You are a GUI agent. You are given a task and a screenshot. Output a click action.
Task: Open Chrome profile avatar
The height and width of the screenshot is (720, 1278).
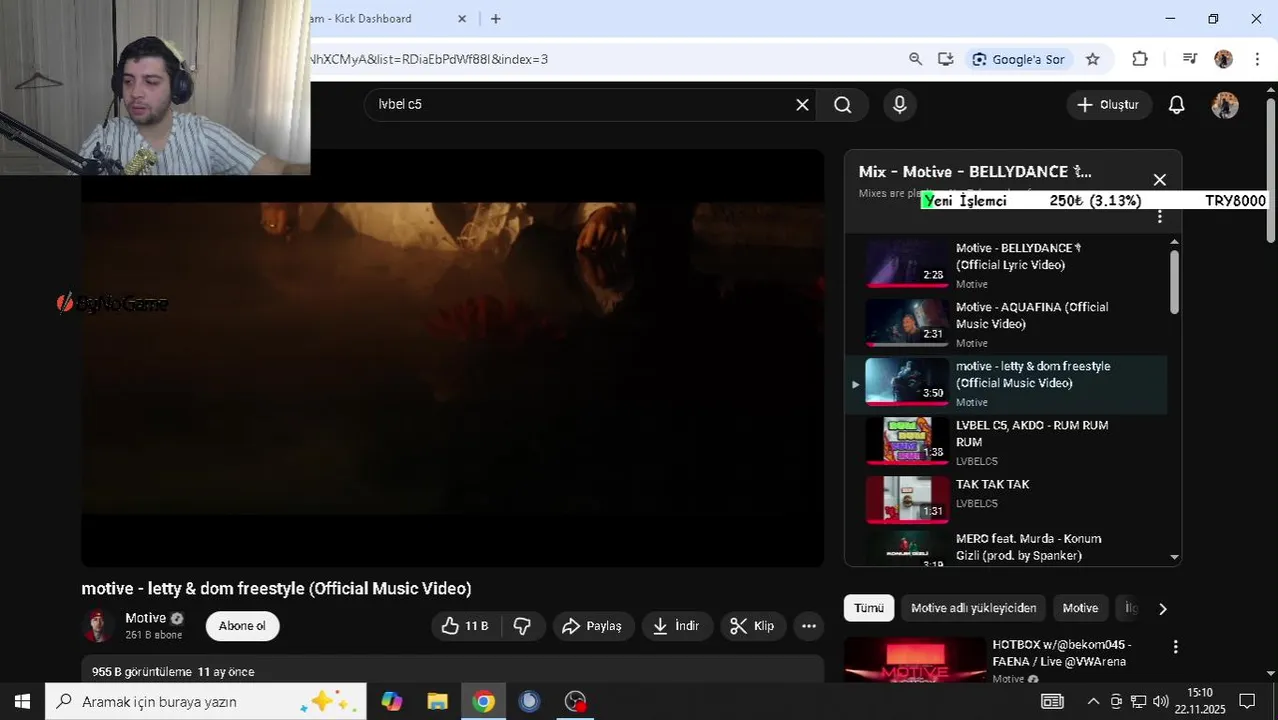click(1224, 59)
